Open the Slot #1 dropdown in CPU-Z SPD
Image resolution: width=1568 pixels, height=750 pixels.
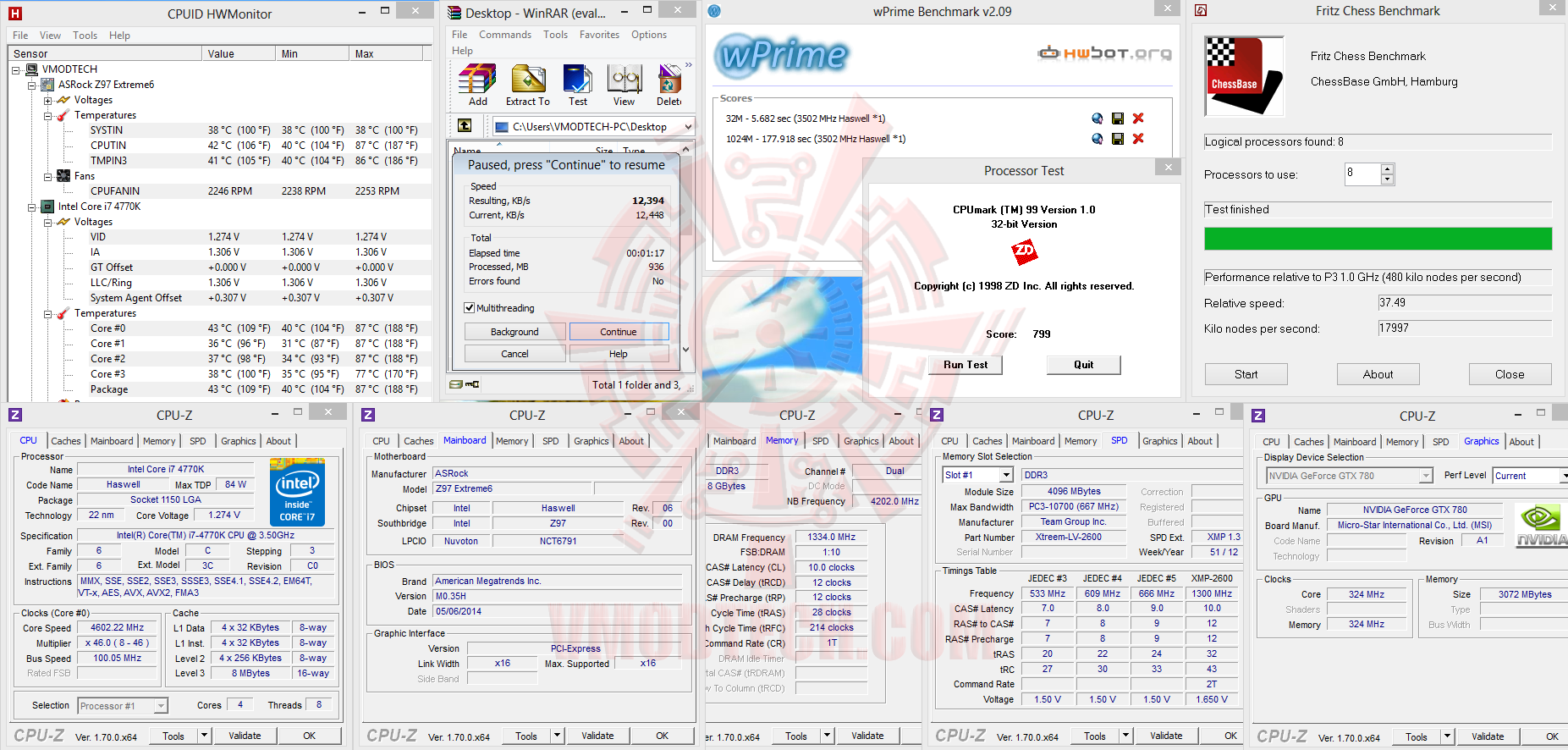click(1007, 475)
